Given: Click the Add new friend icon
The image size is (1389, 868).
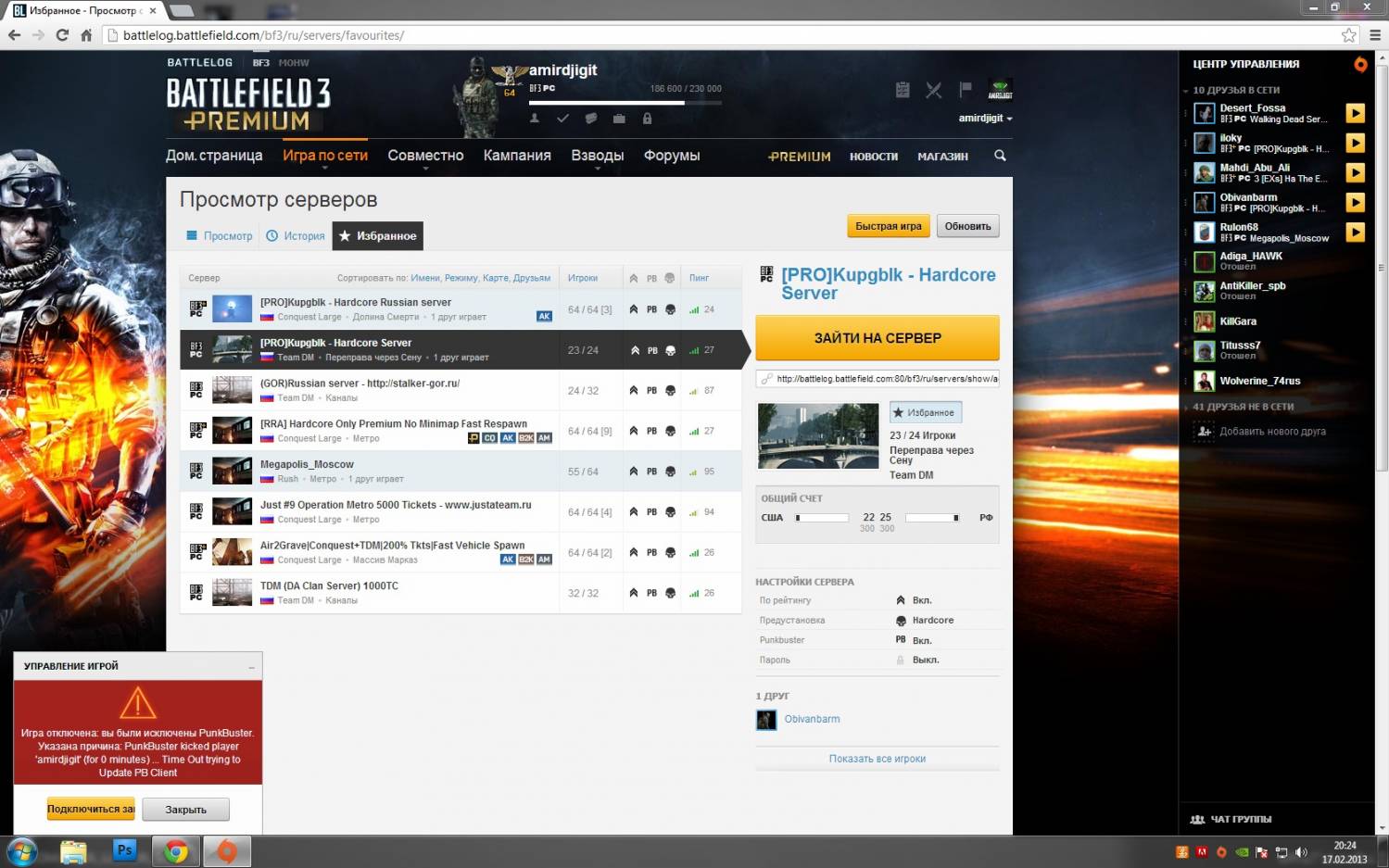Looking at the screenshot, I should (1204, 431).
